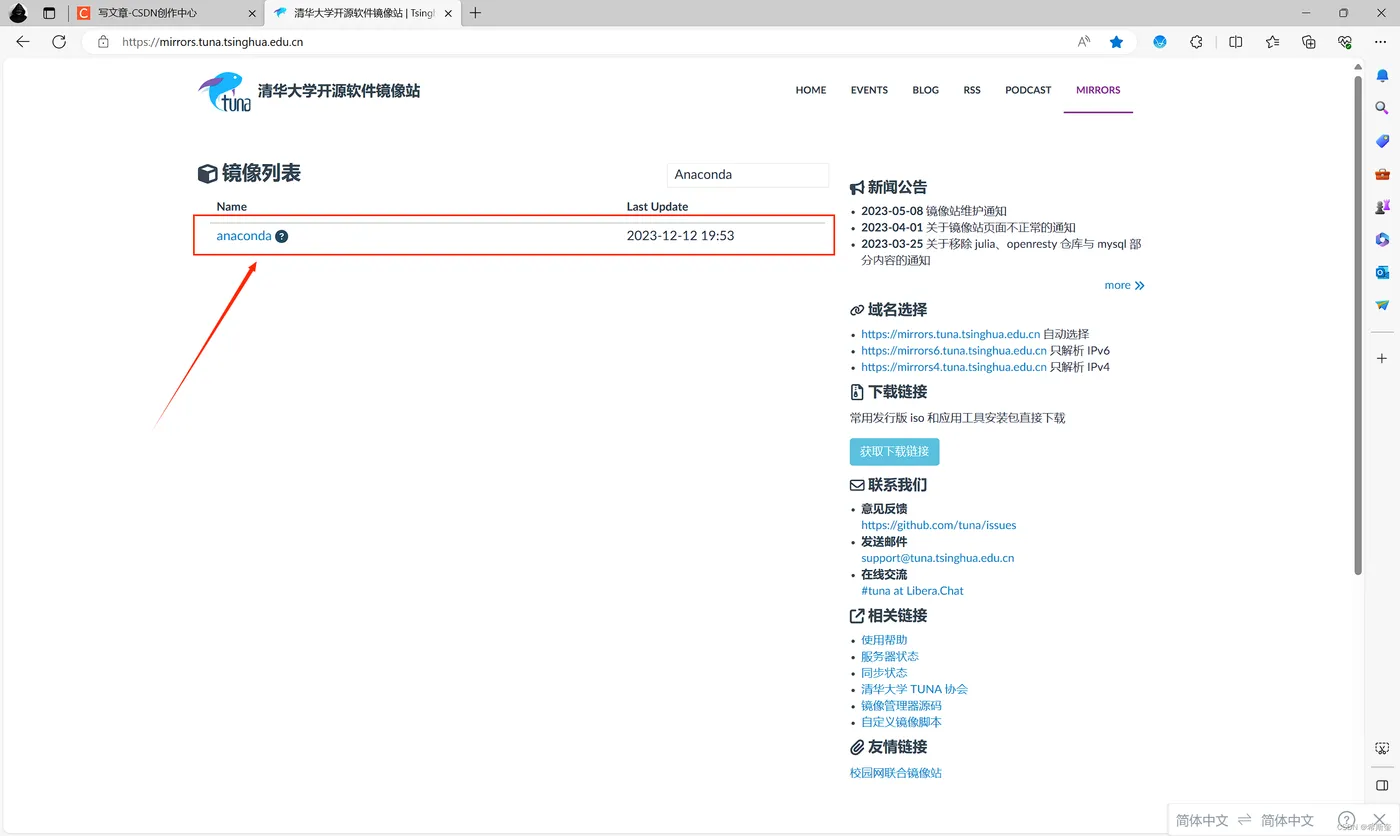Screen dimensions: 1400x836
Task: Open the tab actions menu icon
Action: [49, 13]
